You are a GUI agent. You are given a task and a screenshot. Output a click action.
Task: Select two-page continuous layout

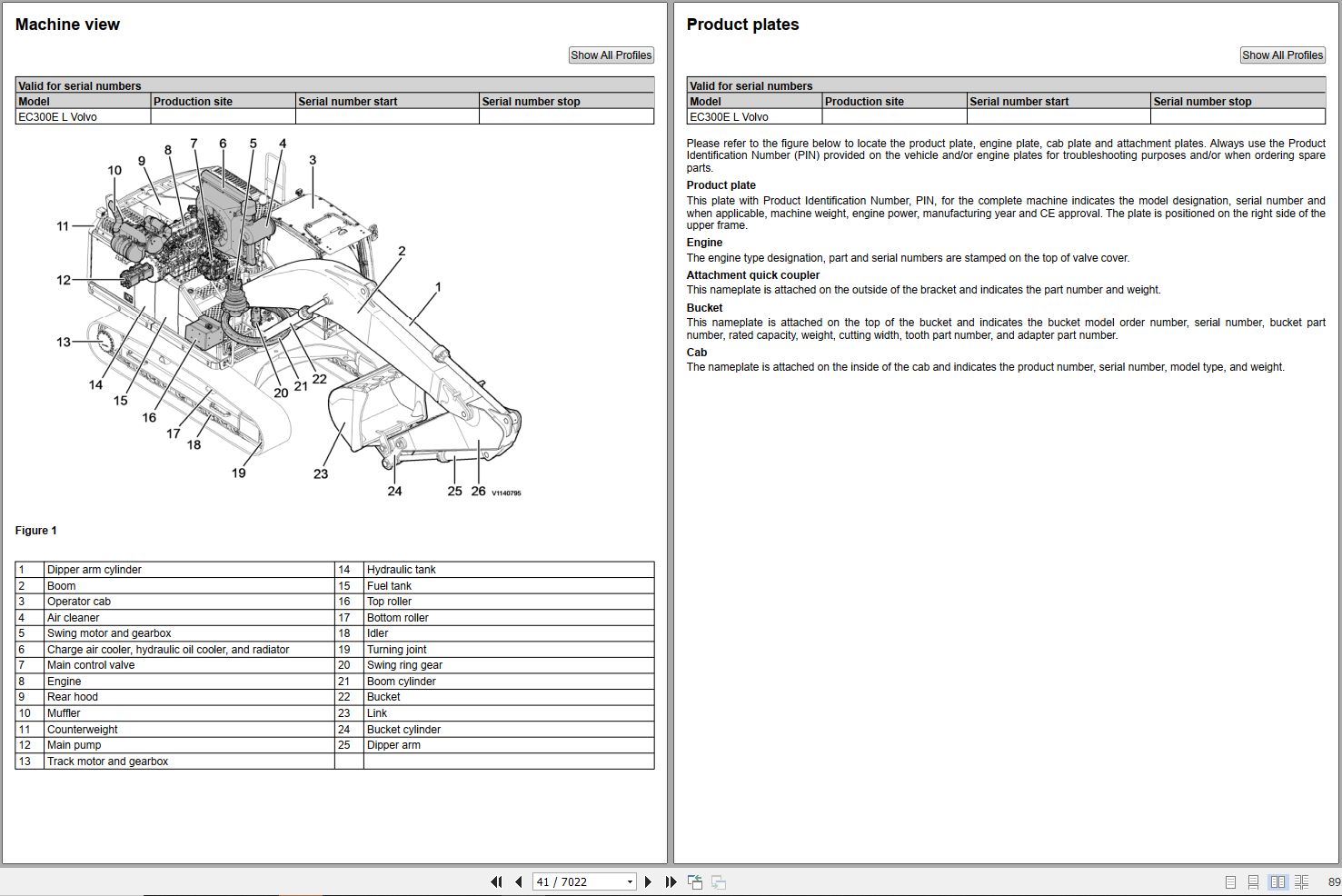click(1302, 882)
